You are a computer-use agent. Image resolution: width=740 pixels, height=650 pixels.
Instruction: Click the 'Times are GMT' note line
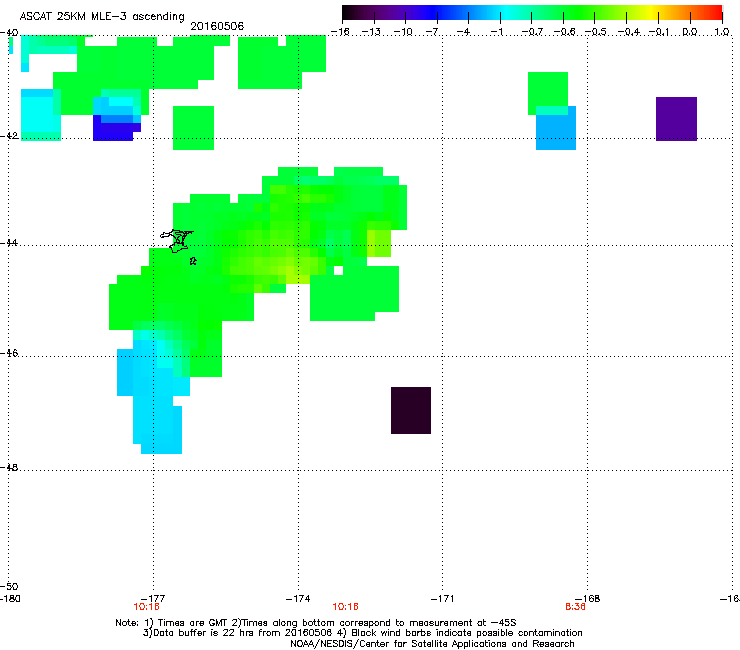tap(316, 623)
